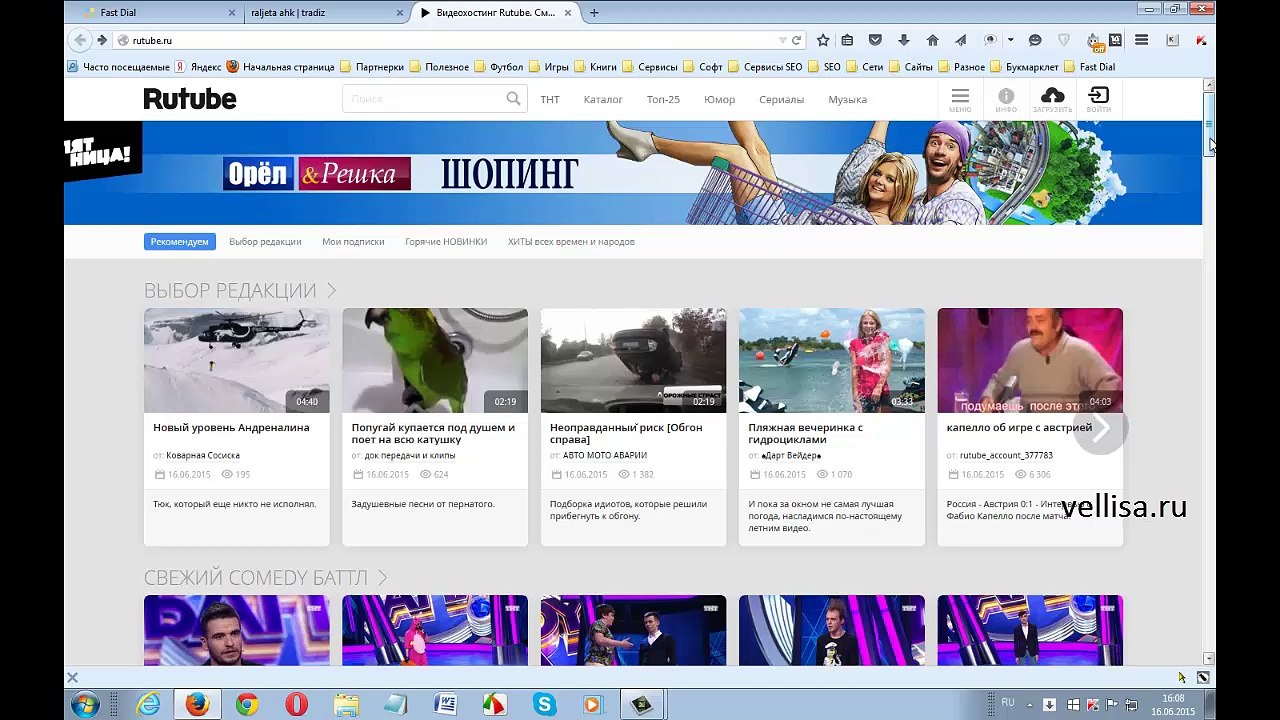Bookmark this page with the star icon
This screenshot has height=720, width=1280.
(x=823, y=40)
